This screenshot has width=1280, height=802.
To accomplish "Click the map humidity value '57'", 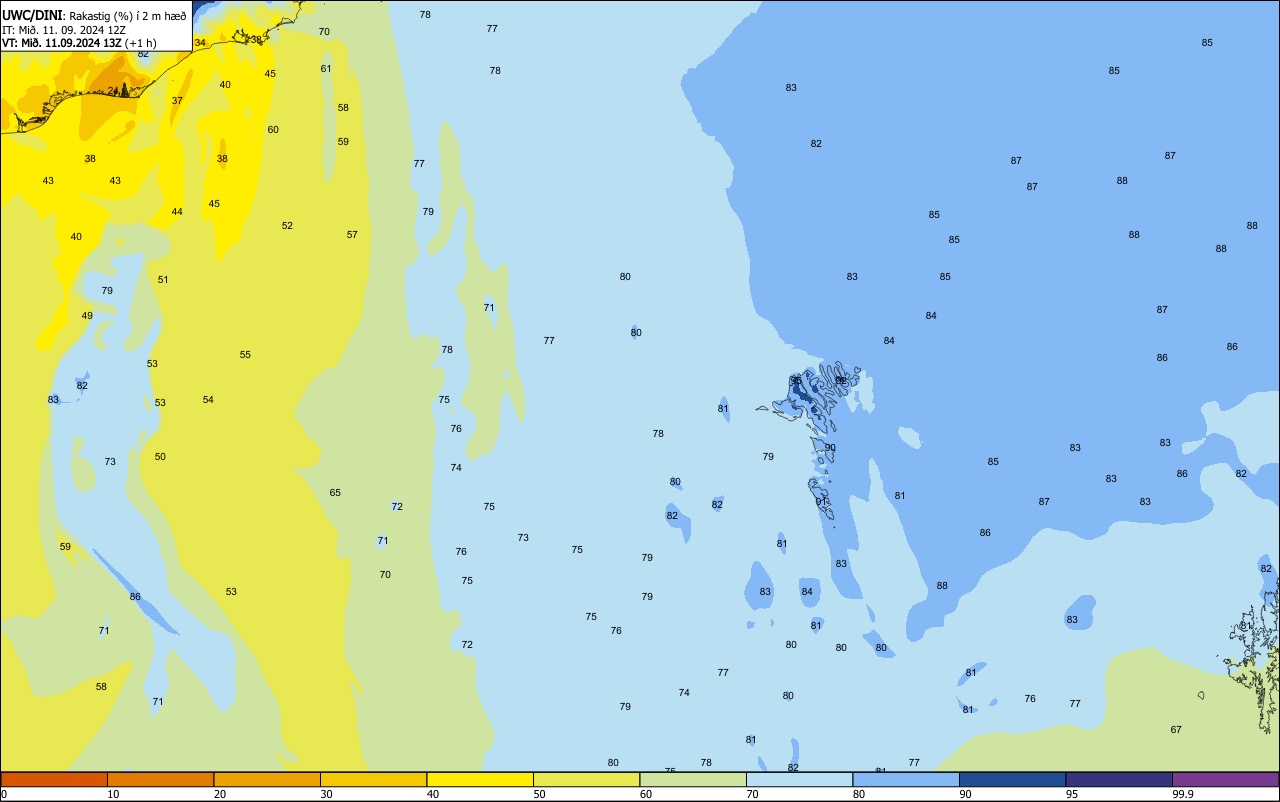I will [352, 235].
